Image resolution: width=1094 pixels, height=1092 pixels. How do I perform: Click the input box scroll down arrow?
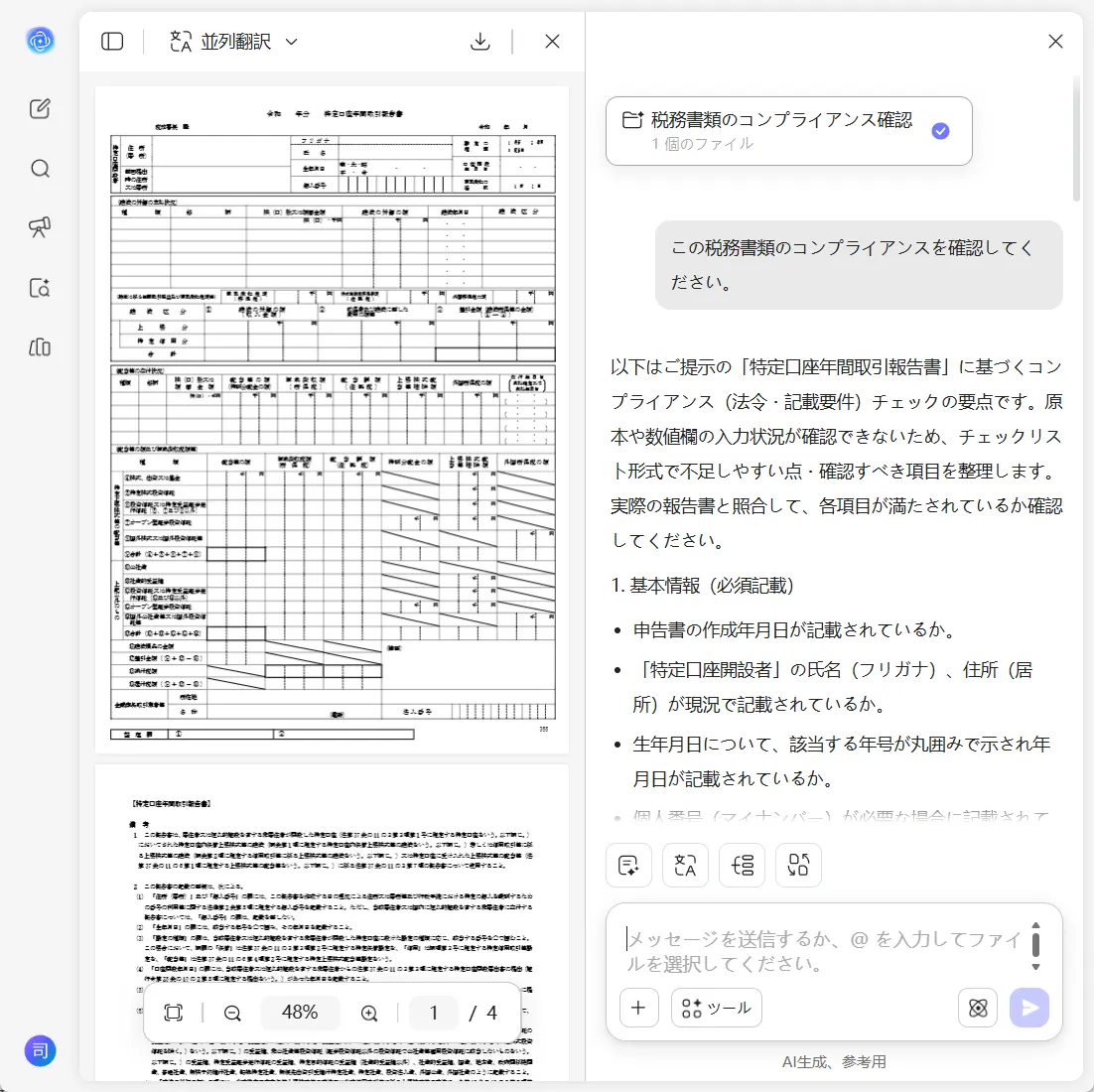coord(1036,966)
